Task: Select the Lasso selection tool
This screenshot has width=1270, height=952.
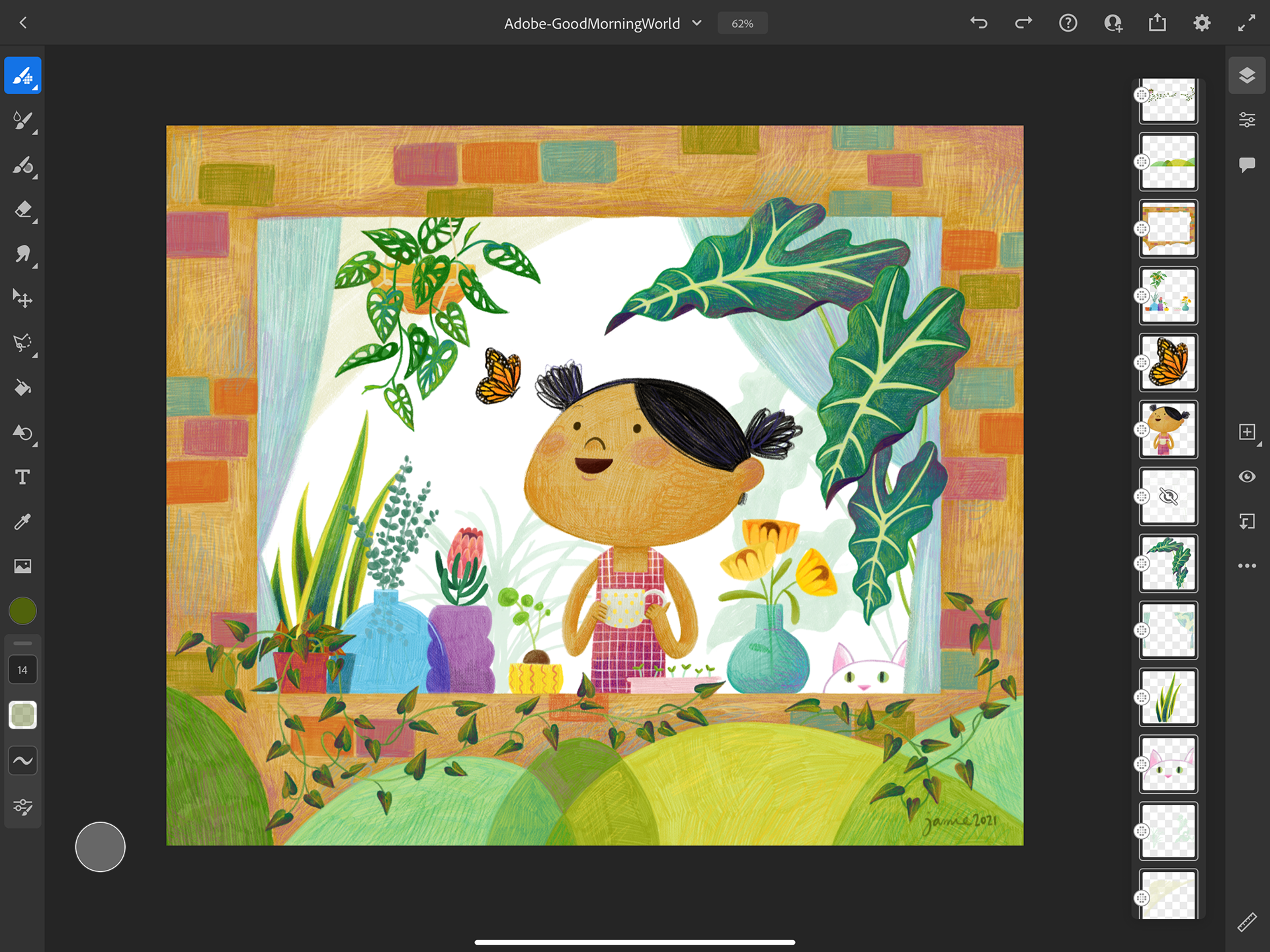Action: click(x=23, y=343)
